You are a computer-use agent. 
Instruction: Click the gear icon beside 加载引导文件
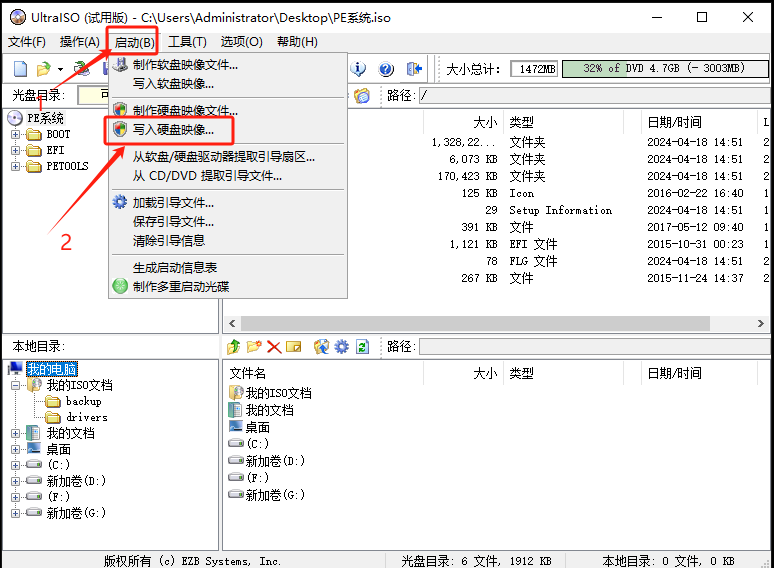pos(120,202)
